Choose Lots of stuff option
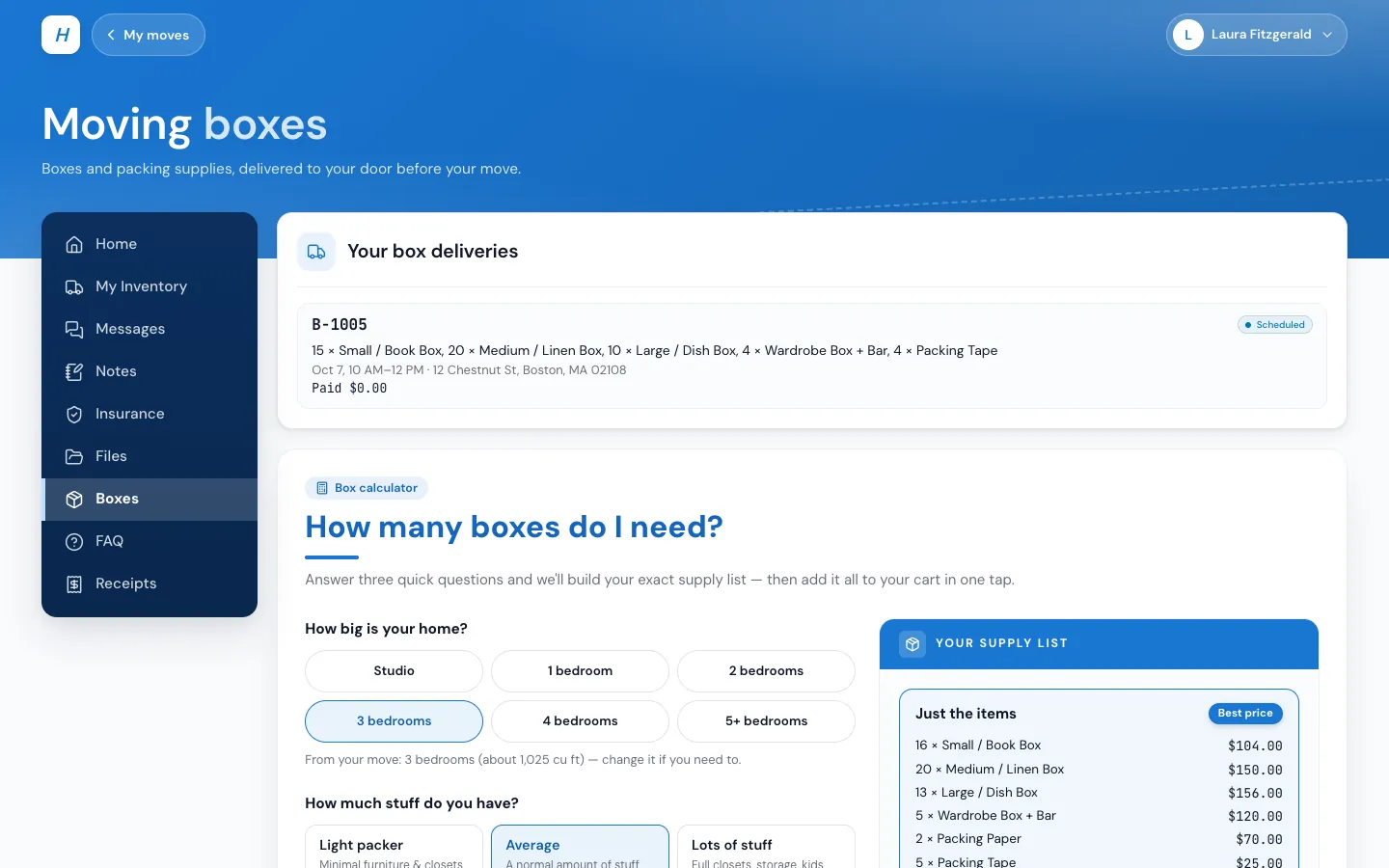This screenshot has height=868, width=1389. pyautogui.click(x=766, y=847)
